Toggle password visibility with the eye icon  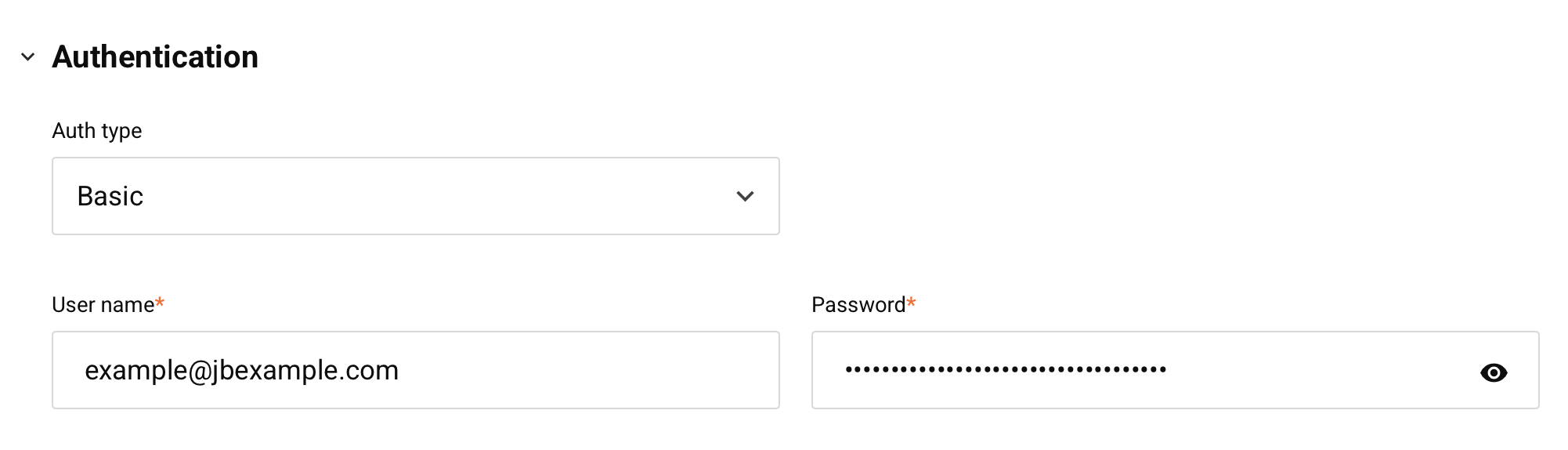tap(1493, 372)
